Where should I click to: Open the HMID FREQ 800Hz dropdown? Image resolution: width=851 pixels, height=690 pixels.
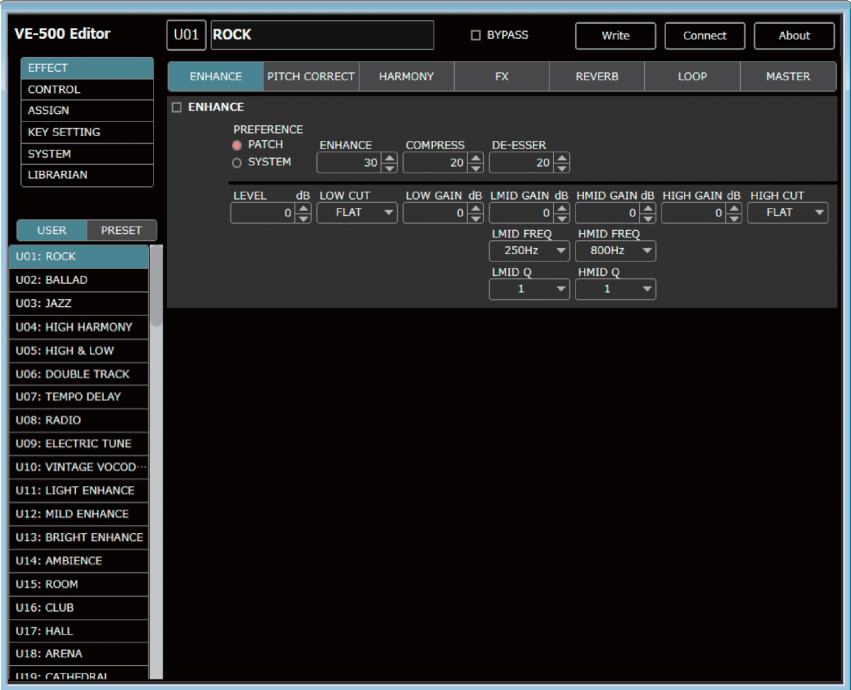click(x=615, y=250)
